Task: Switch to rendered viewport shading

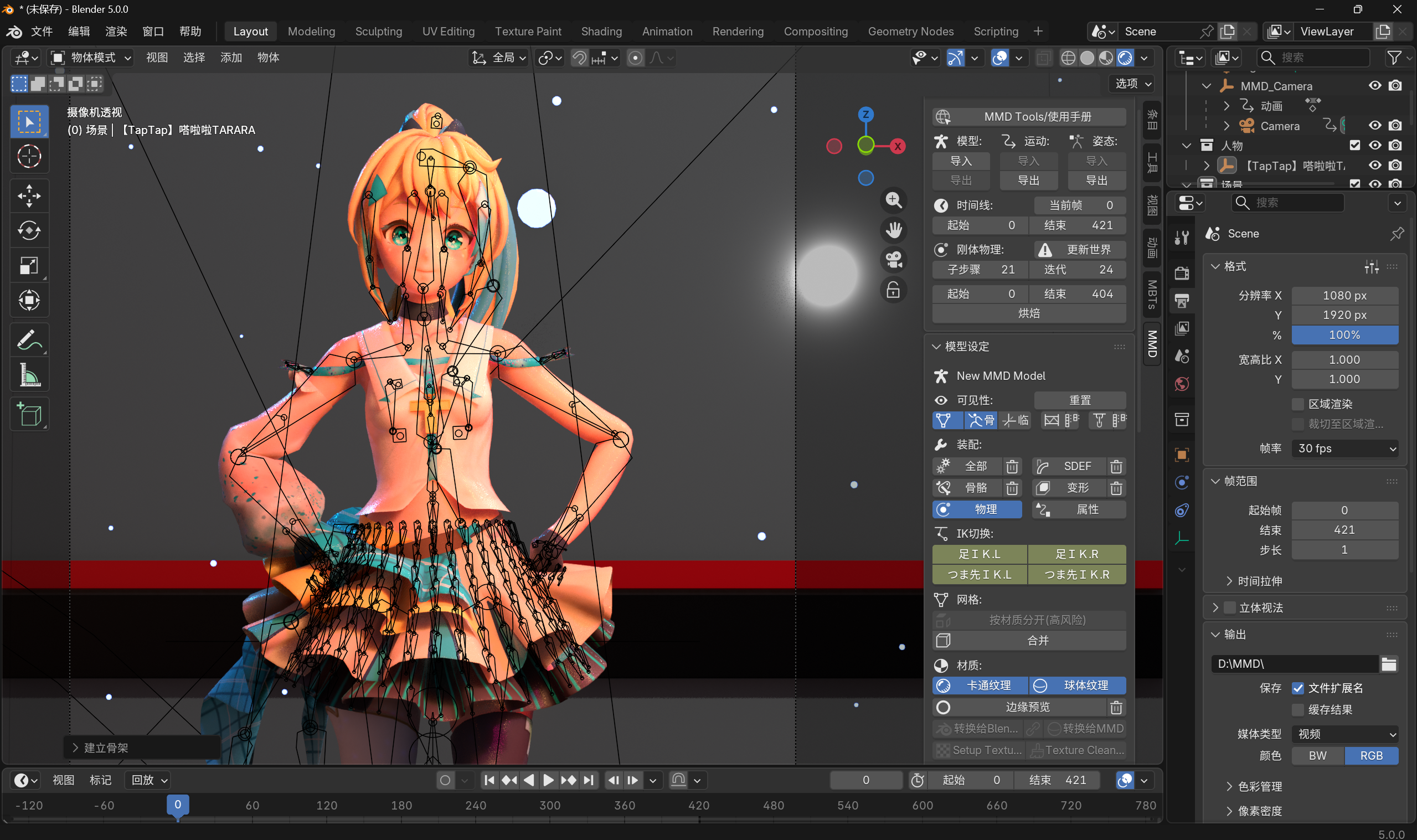Action: click(x=1125, y=58)
